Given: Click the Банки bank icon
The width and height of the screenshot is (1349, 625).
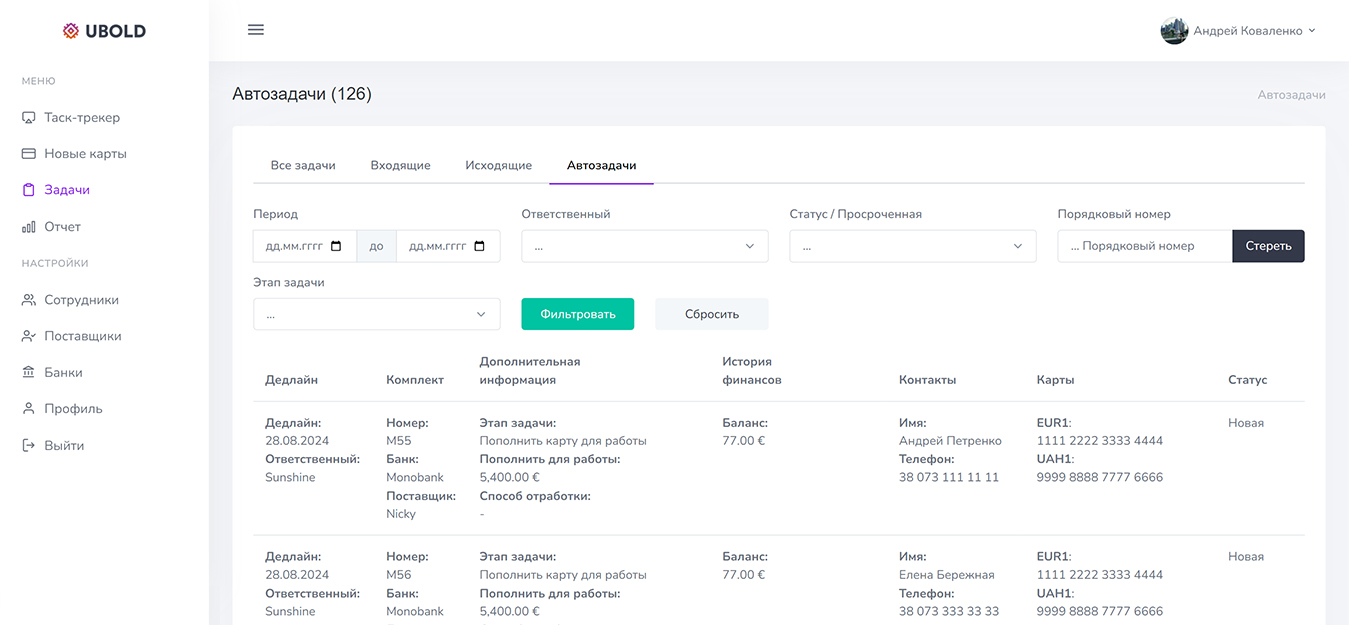Looking at the screenshot, I should click(27, 371).
